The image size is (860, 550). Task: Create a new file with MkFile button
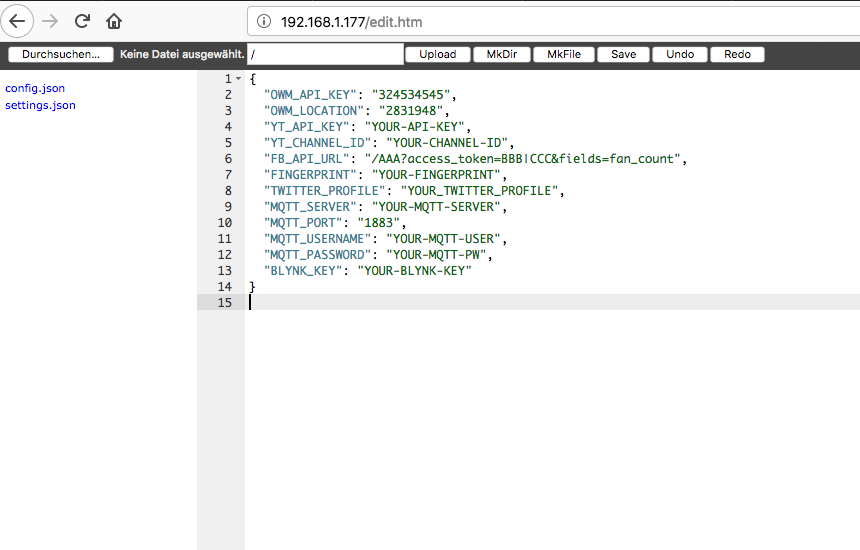(x=564, y=55)
